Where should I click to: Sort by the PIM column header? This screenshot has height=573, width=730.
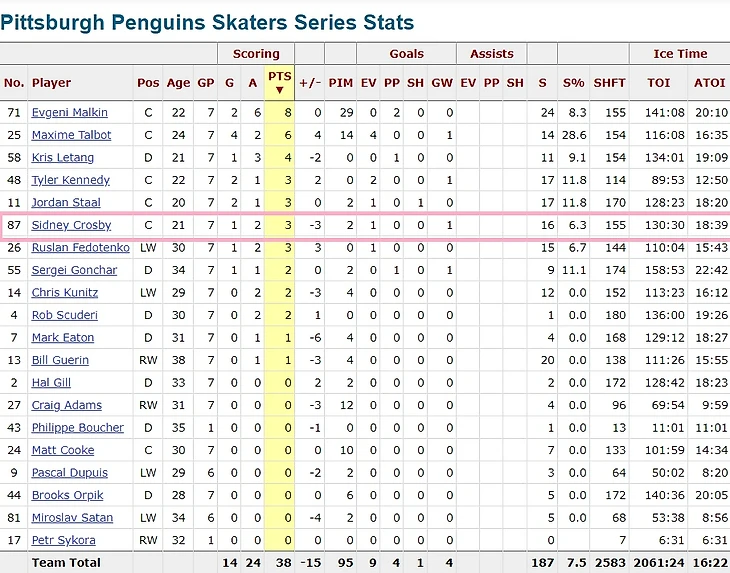pyautogui.click(x=340, y=83)
